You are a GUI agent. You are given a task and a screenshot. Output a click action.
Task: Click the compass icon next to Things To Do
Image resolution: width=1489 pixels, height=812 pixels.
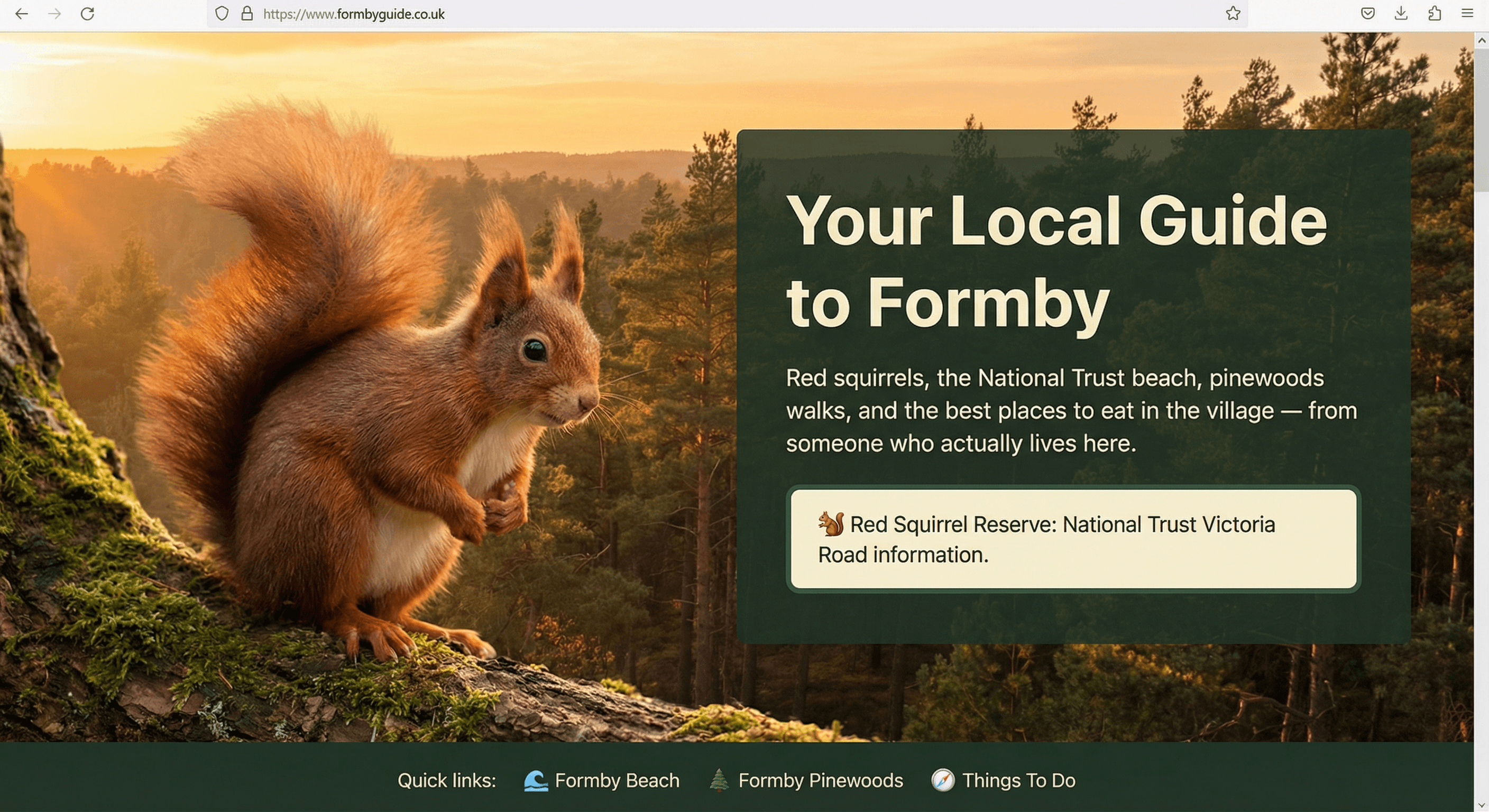[x=943, y=780]
